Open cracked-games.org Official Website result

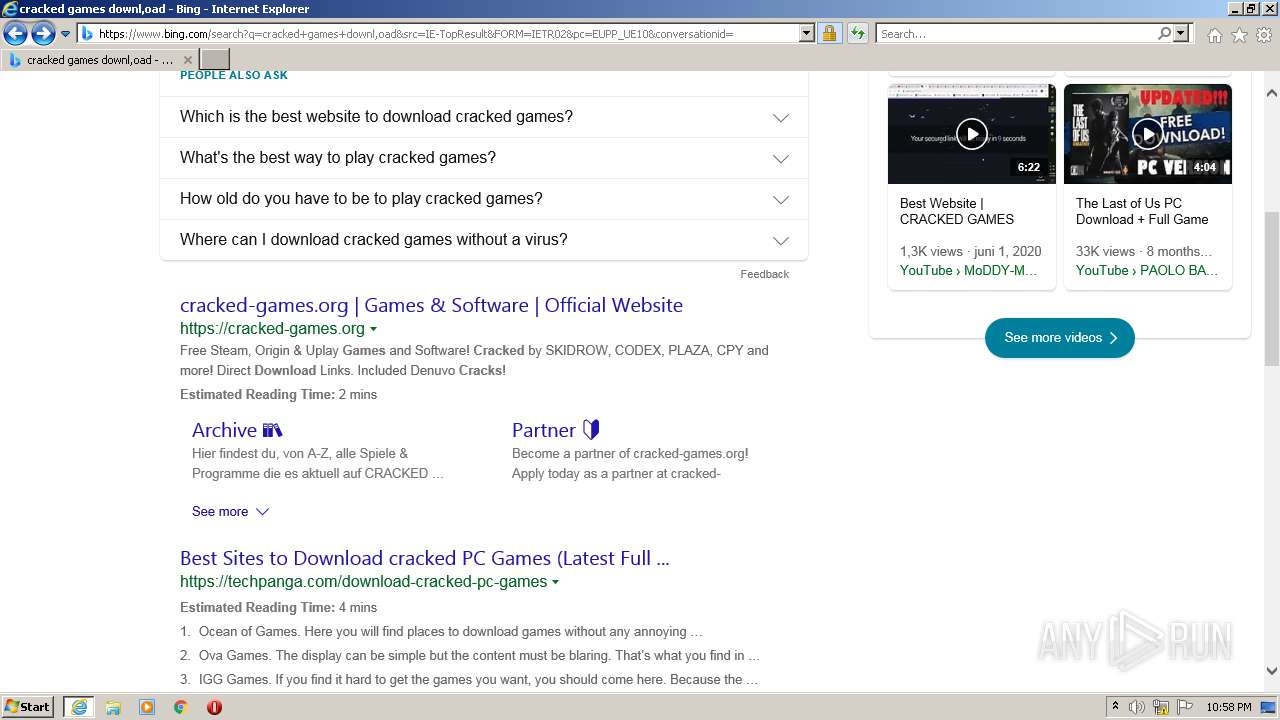click(431, 305)
